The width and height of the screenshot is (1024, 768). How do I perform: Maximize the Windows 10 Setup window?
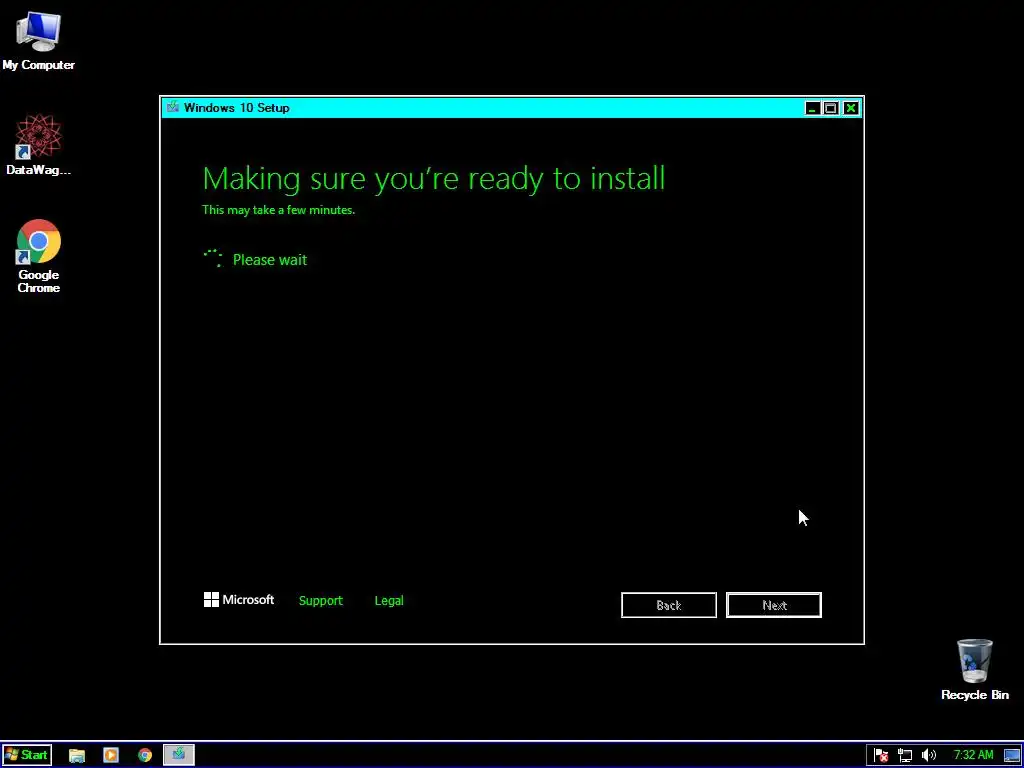pyautogui.click(x=831, y=108)
